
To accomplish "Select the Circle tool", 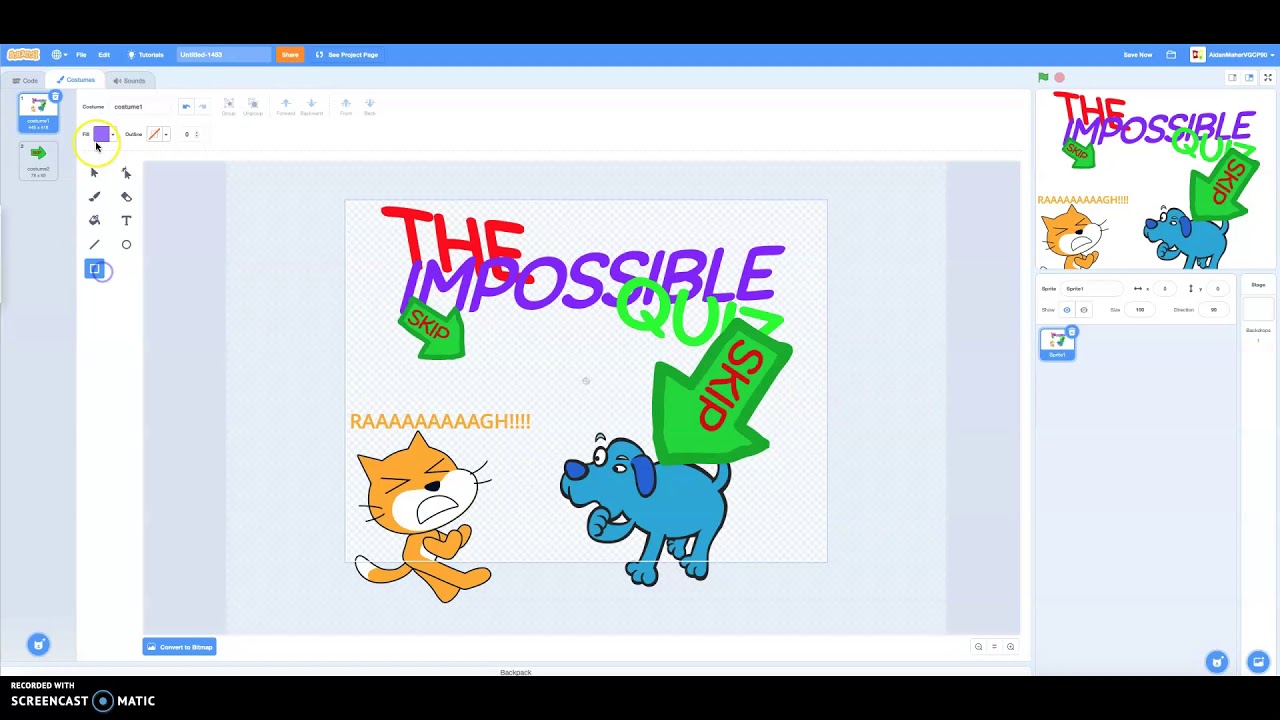I will click(x=126, y=245).
